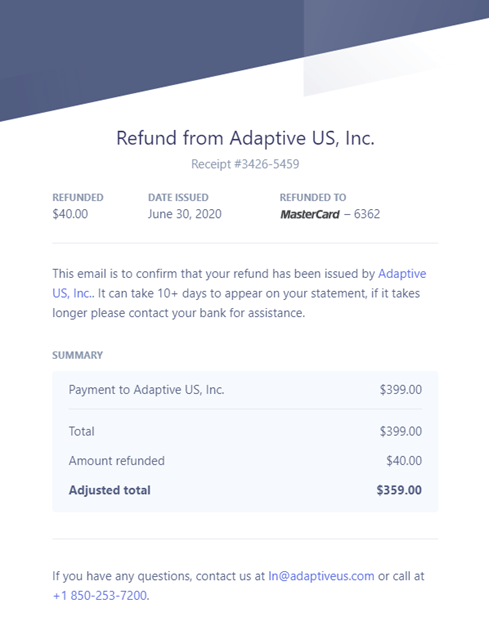489x617 pixels.
Task: Click the payment amount $399.00
Action: coord(400,390)
